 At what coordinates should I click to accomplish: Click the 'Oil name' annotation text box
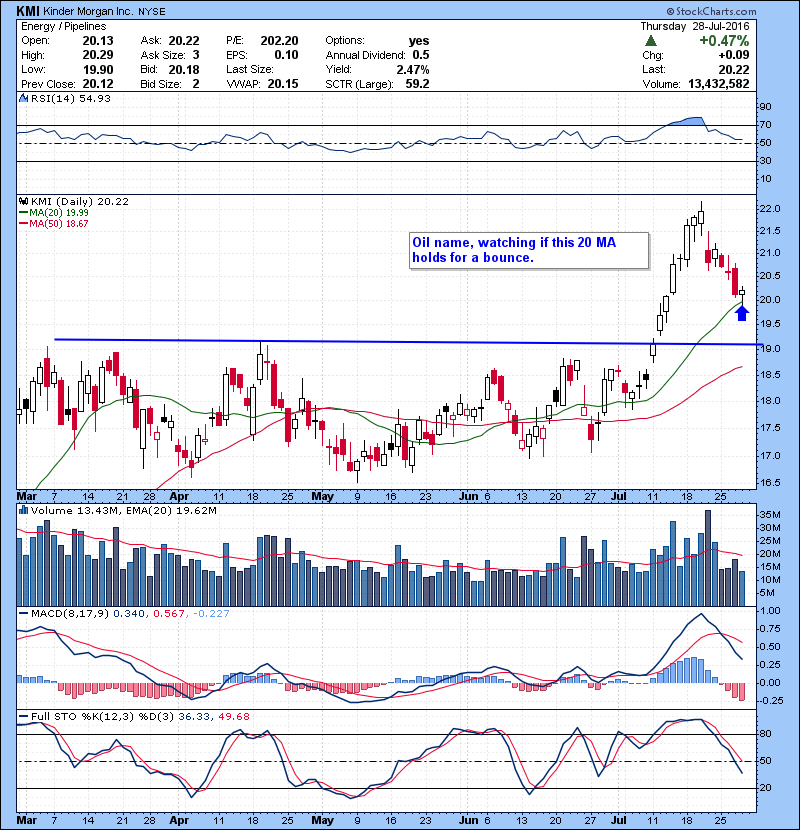526,251
